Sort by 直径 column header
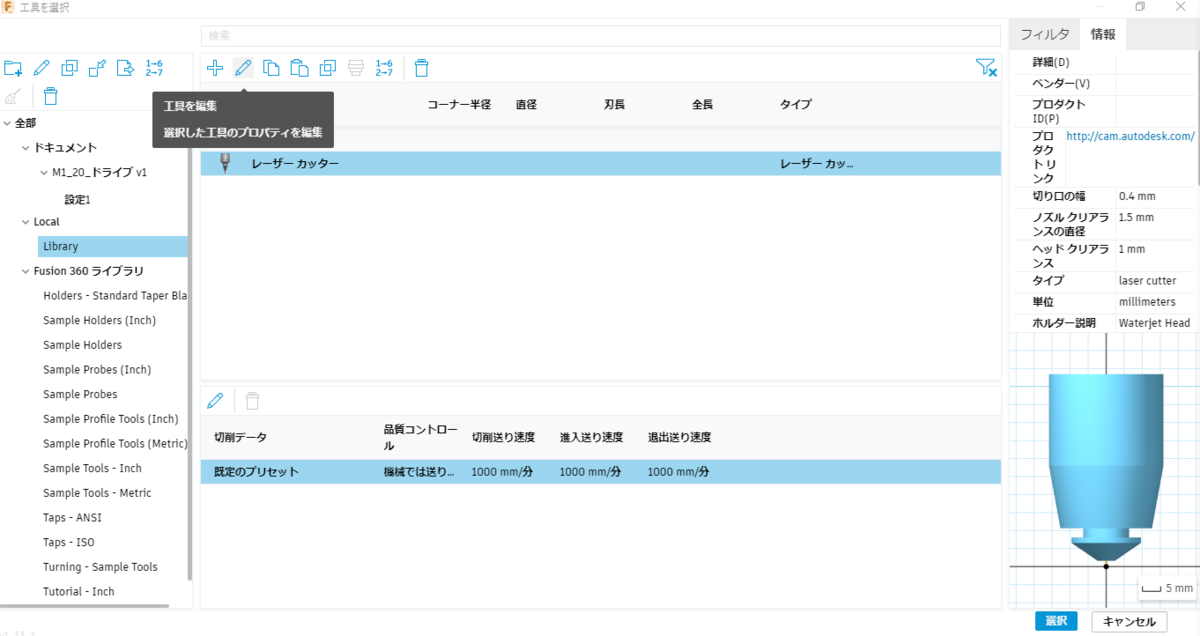Viewport: 1200px width, 636px height. 527,104
